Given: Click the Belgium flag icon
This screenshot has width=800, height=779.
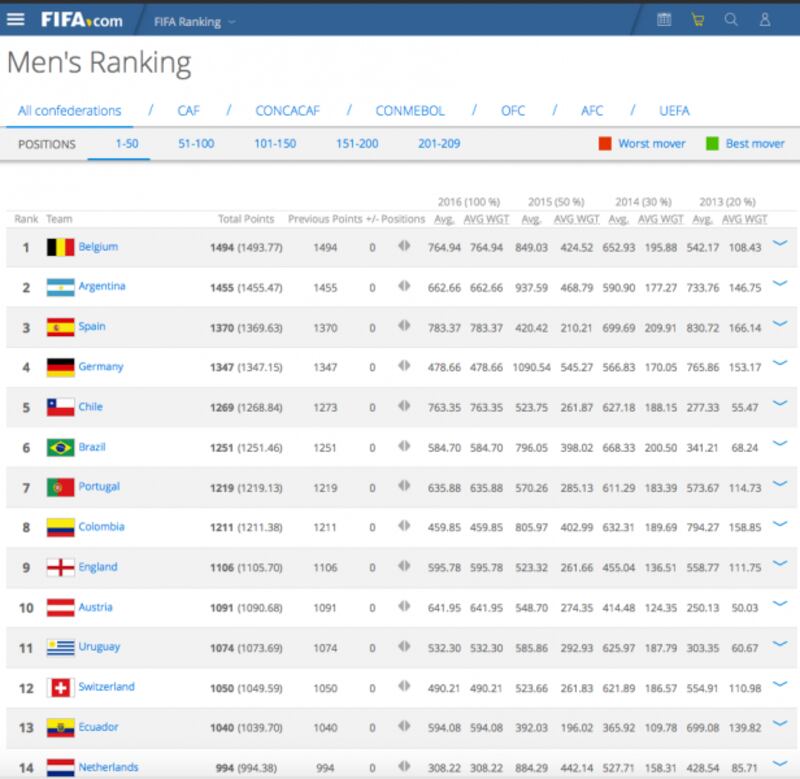Looking at the screenshot, I should (x=60, y=247).
